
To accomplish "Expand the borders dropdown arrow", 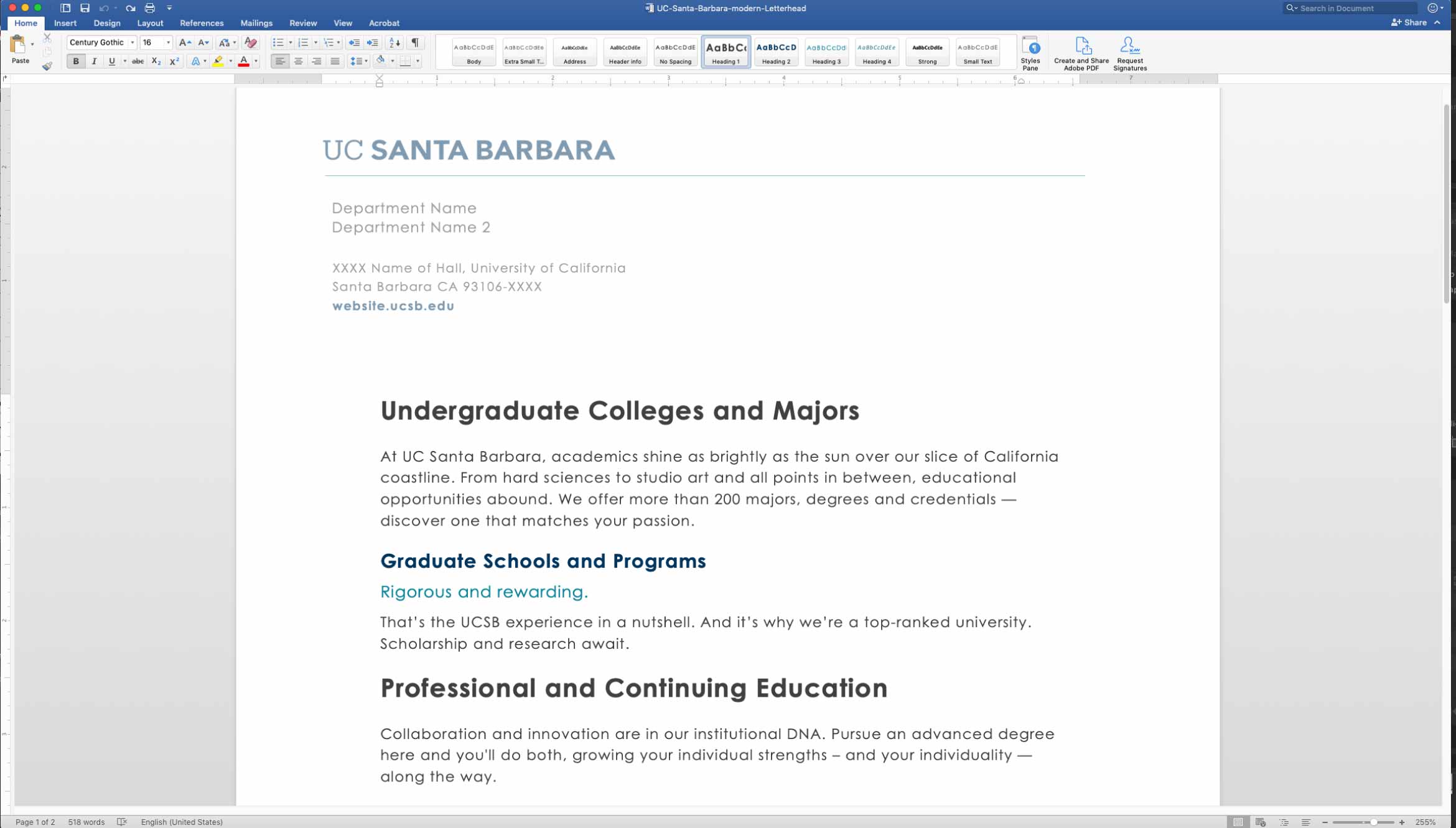I will (x=418, y=61).
